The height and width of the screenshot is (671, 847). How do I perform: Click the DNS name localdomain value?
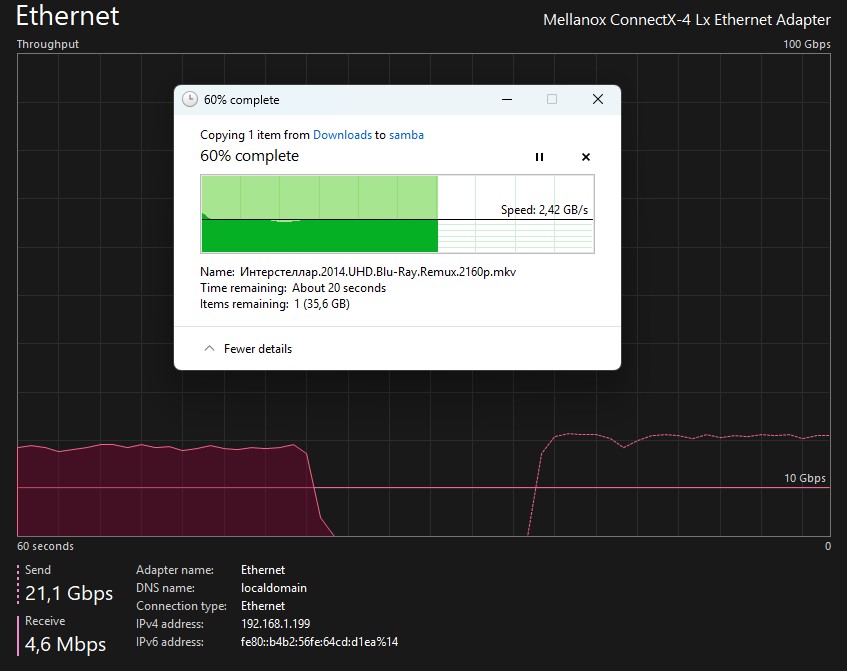point(274,588)
